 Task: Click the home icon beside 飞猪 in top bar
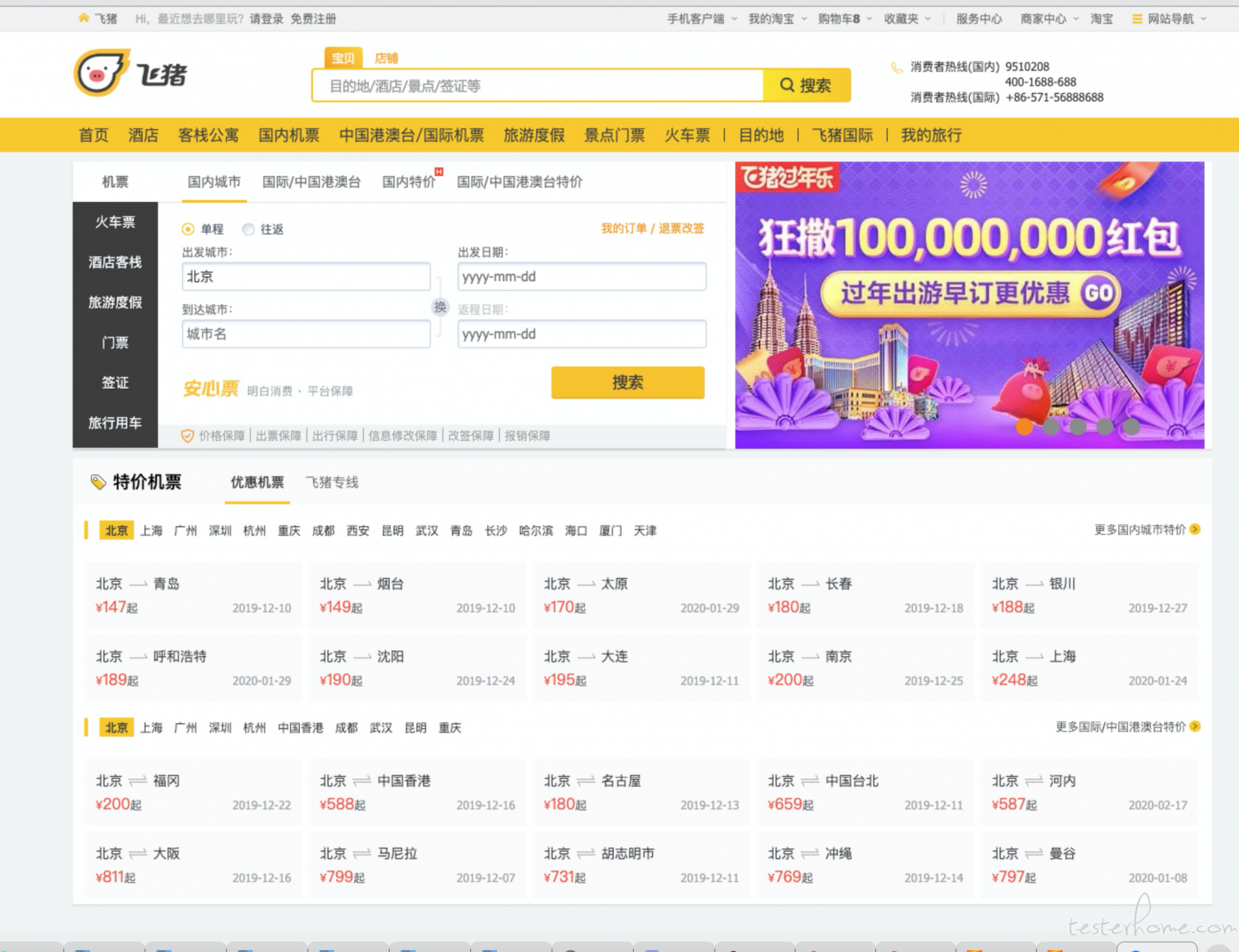tap(84, 18)
